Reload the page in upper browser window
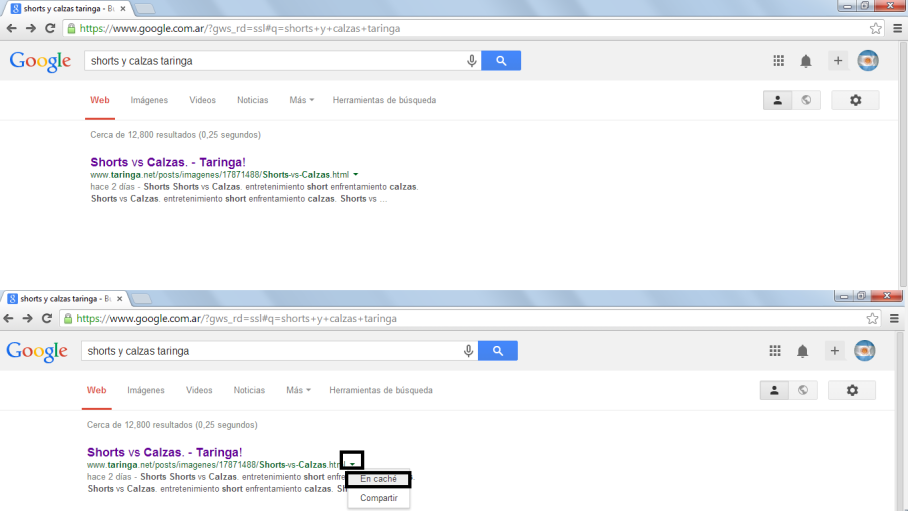The width and height of the screenshot is (908, 511). [x=50, y=28]
